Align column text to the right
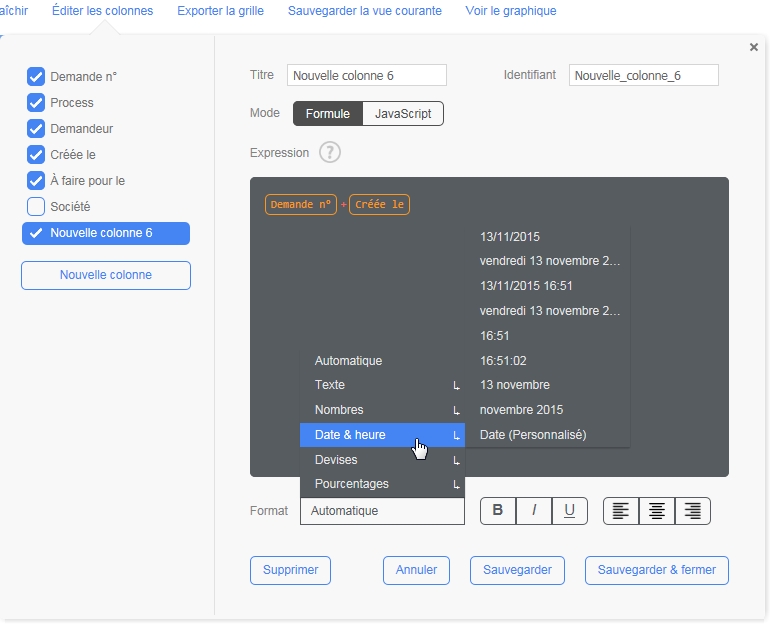 pos(693,511)
